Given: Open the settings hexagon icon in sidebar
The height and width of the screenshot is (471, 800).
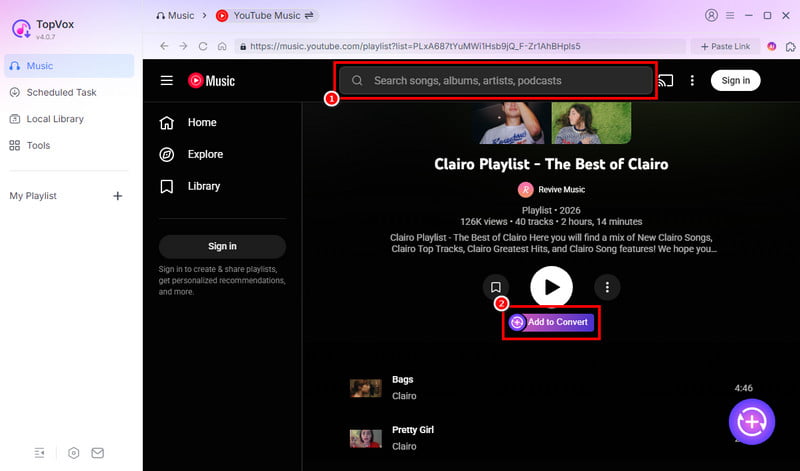Looking at the screenshot, I should pyautogui.click(x=74, y=453).
